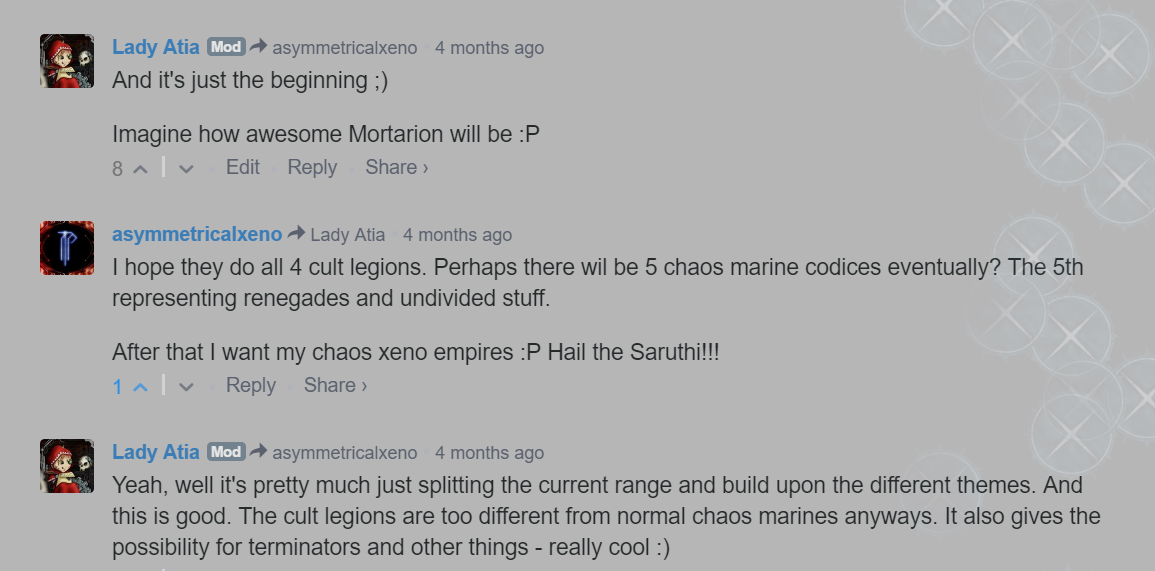Reply to asymmetricalxeno's Saruthi comment
The width and height of the screenshot is (1155, 571).
[251, 385]
